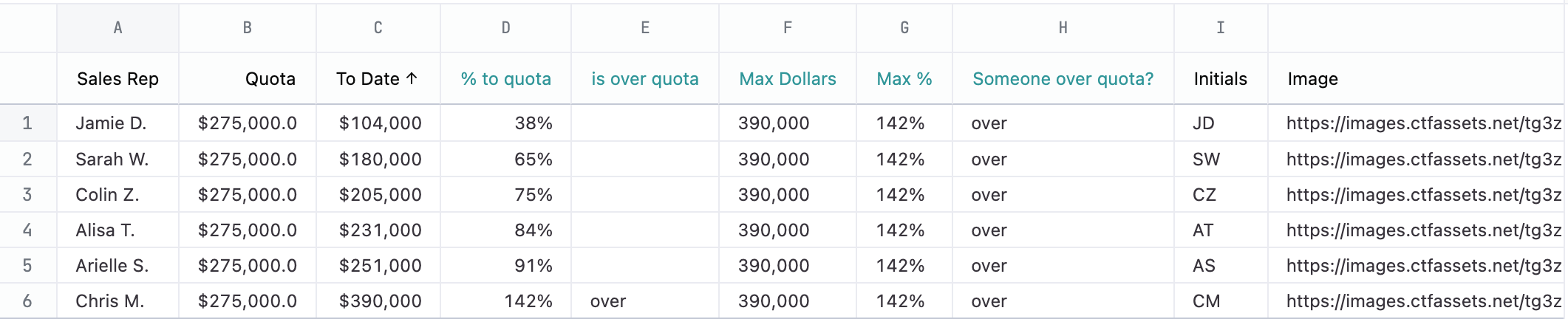Click the sort ascending arrow on To Date
Viewport: 1568px width, 319px height.
[412, 78]
